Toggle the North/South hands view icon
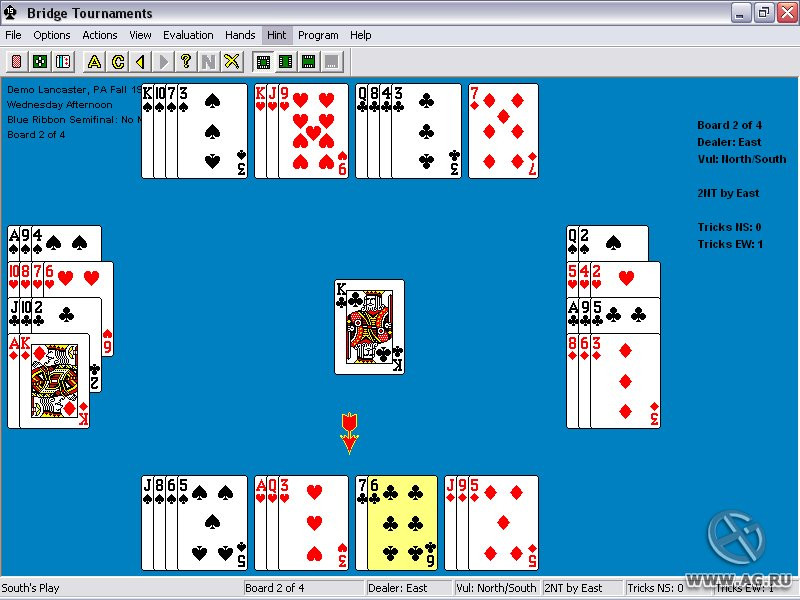 (x=309, y=62)
